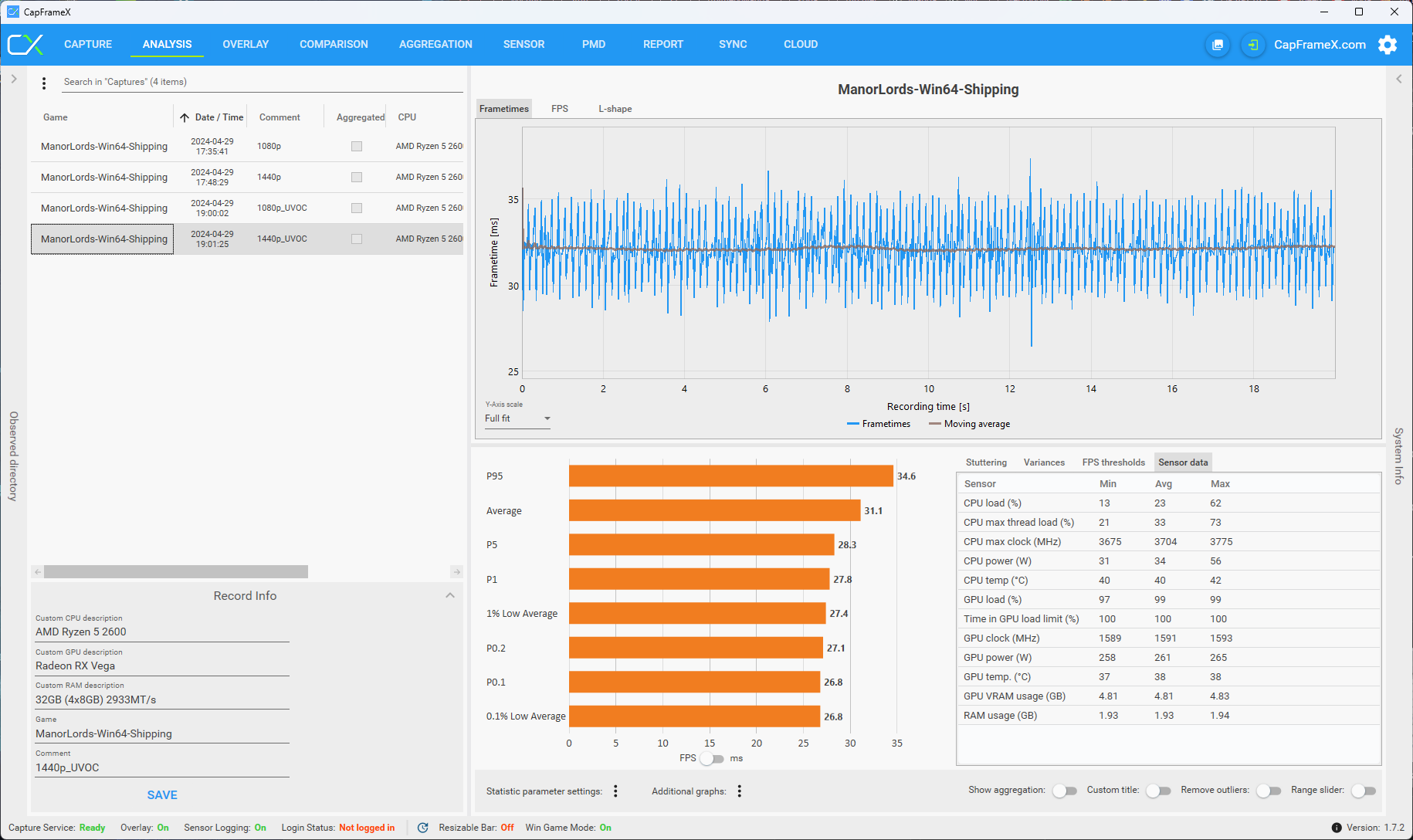This screenshot has width=1413, height=840.
Task: Select the ANALYSIS tab
Action: tap(168, 45)
